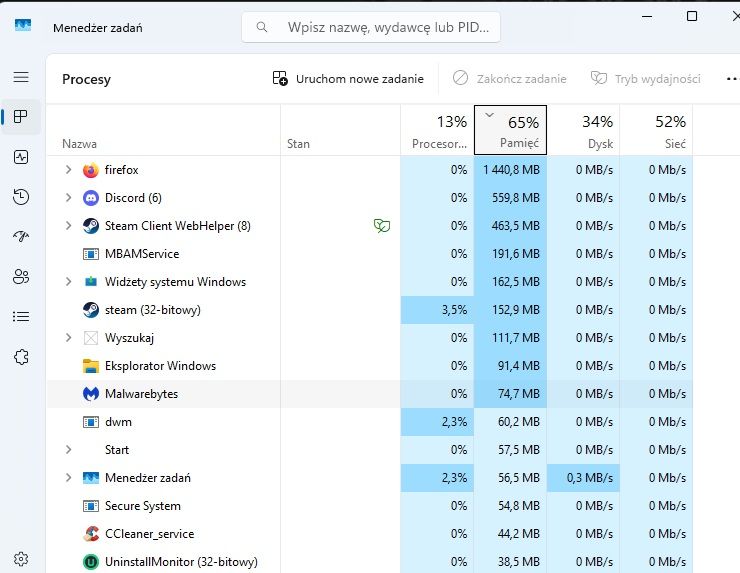Click the Task Manager app icon in title bar
This screenshot has width=740, height=573.
point(23,25)
